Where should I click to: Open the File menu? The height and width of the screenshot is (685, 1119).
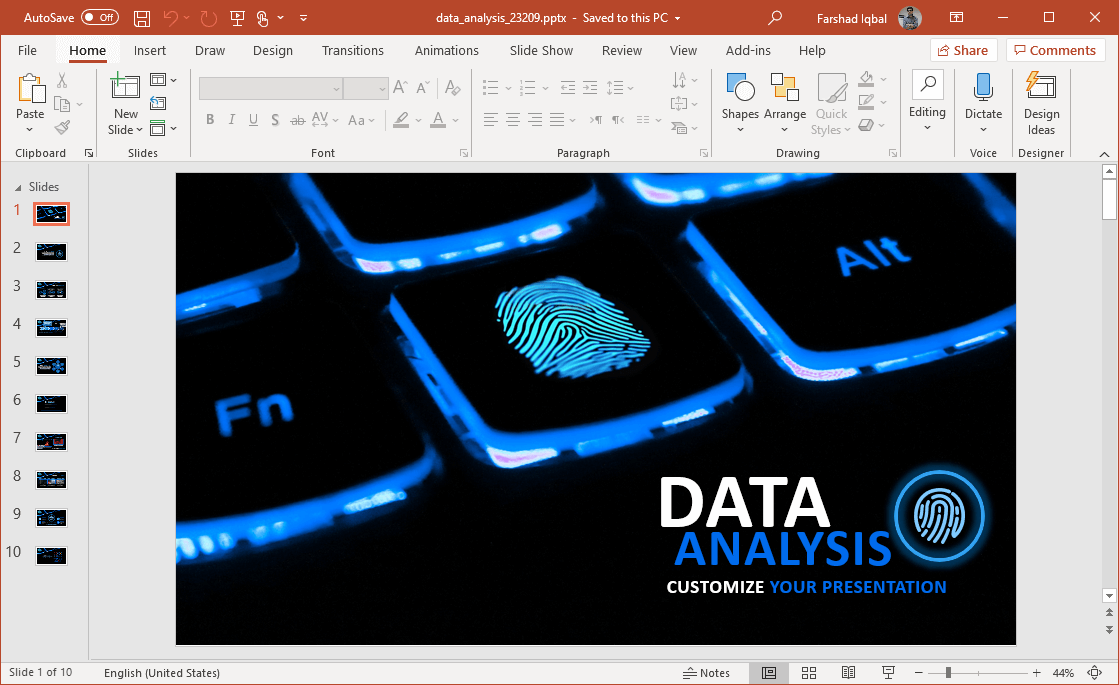27,50
